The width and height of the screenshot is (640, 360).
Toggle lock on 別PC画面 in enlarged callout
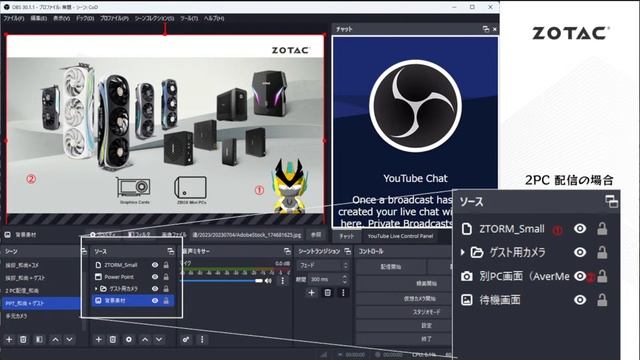[602, 276]
